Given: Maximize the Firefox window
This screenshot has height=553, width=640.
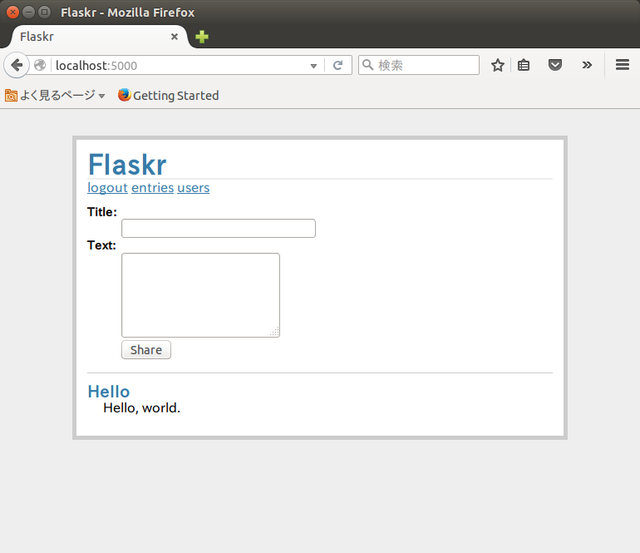Looking at the screenshot, I should pyautogui.click(x=44, y=12).
